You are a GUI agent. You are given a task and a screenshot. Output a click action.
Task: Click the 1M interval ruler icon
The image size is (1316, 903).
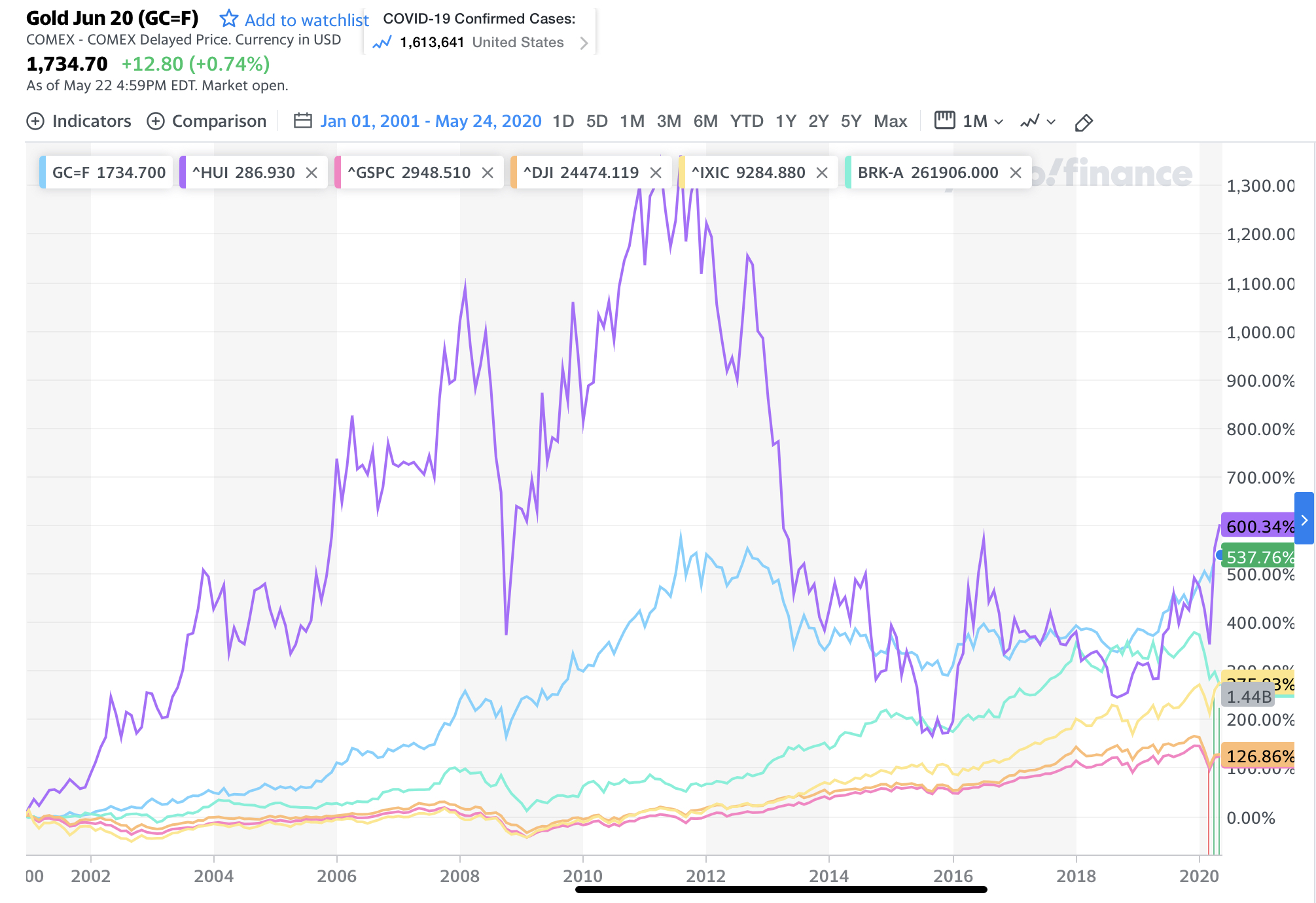[x=944, y=120]
